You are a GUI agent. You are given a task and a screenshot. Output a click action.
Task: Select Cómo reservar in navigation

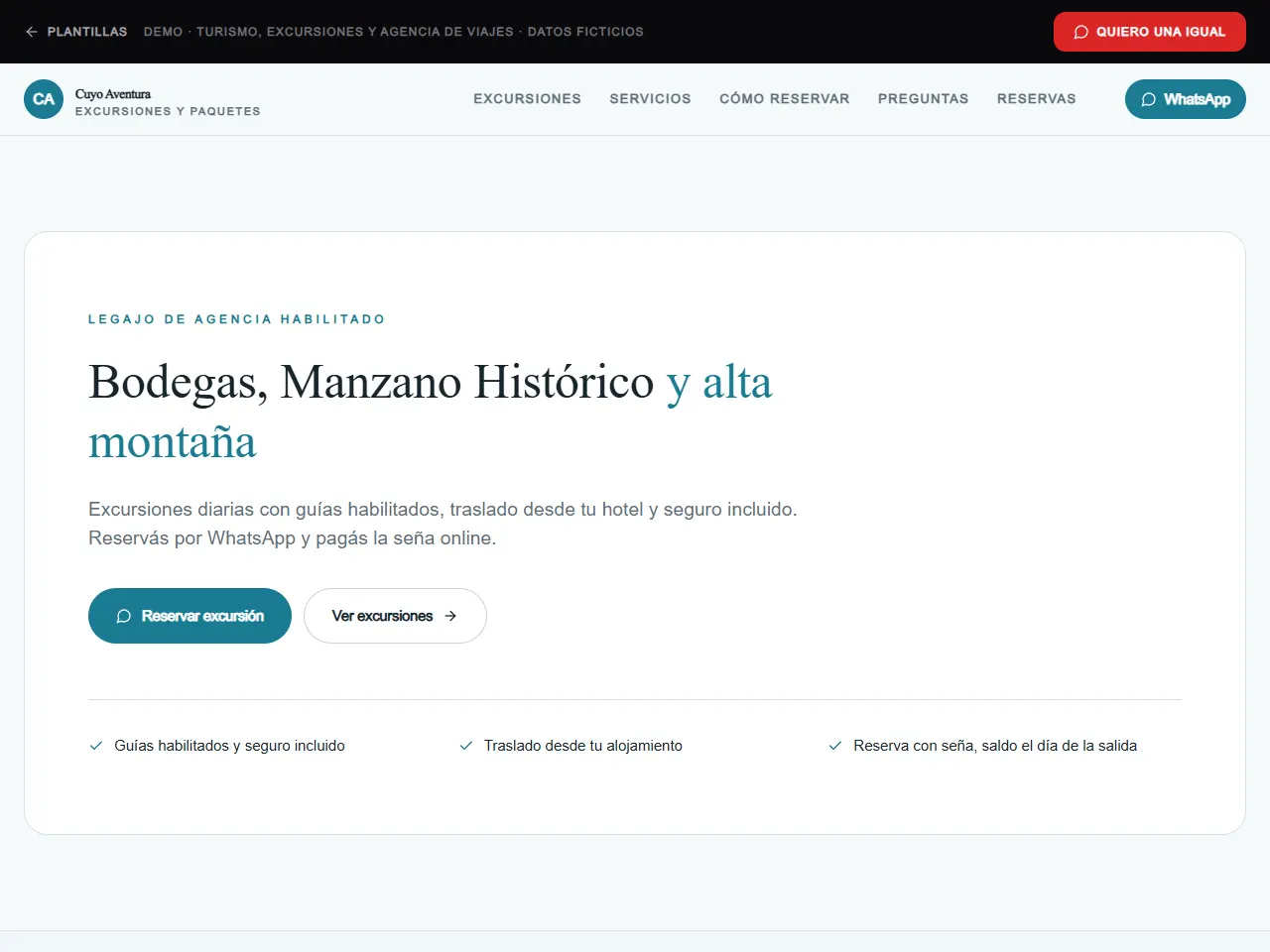[784, 99]
